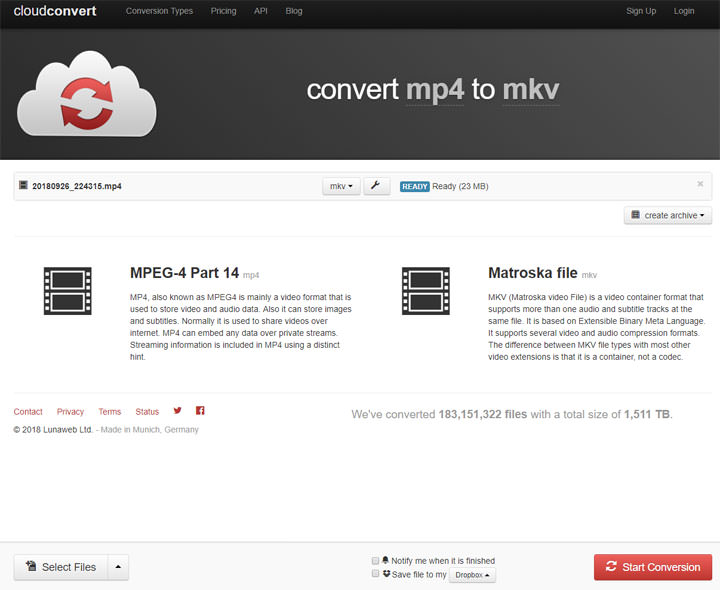The height and width of the screenshot is (590, 720).
Task: Click the Matroska file heading
Action: click(x=533, y=273)
